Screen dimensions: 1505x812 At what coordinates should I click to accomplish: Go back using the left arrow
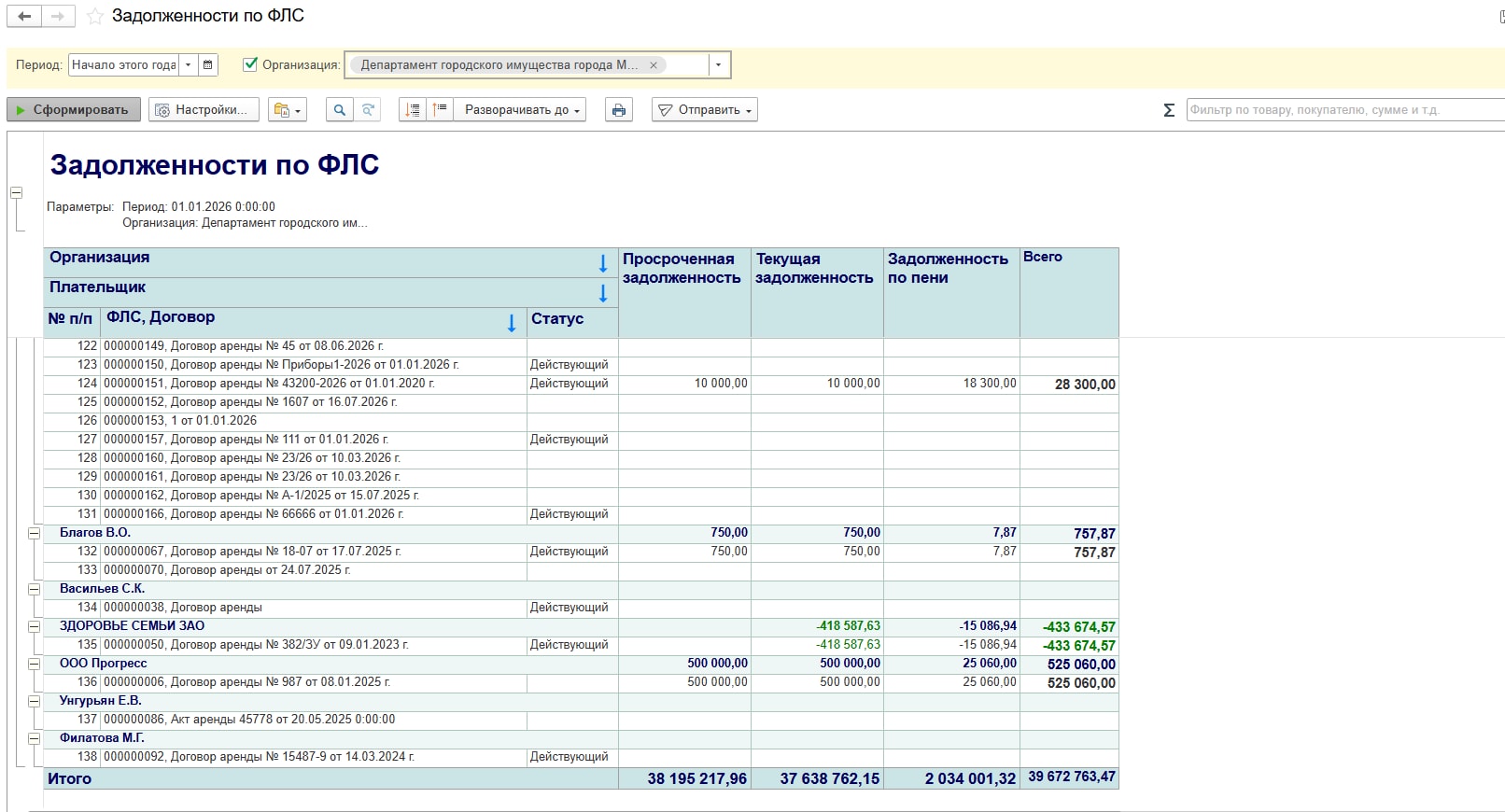click(24, 17)
